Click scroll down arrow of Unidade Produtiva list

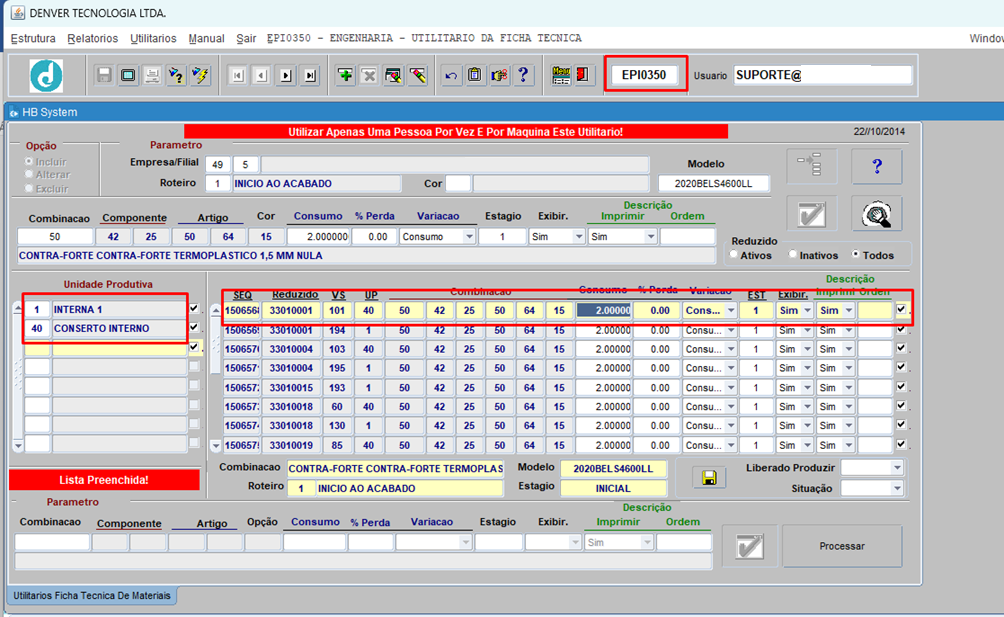tap(18, 445)
